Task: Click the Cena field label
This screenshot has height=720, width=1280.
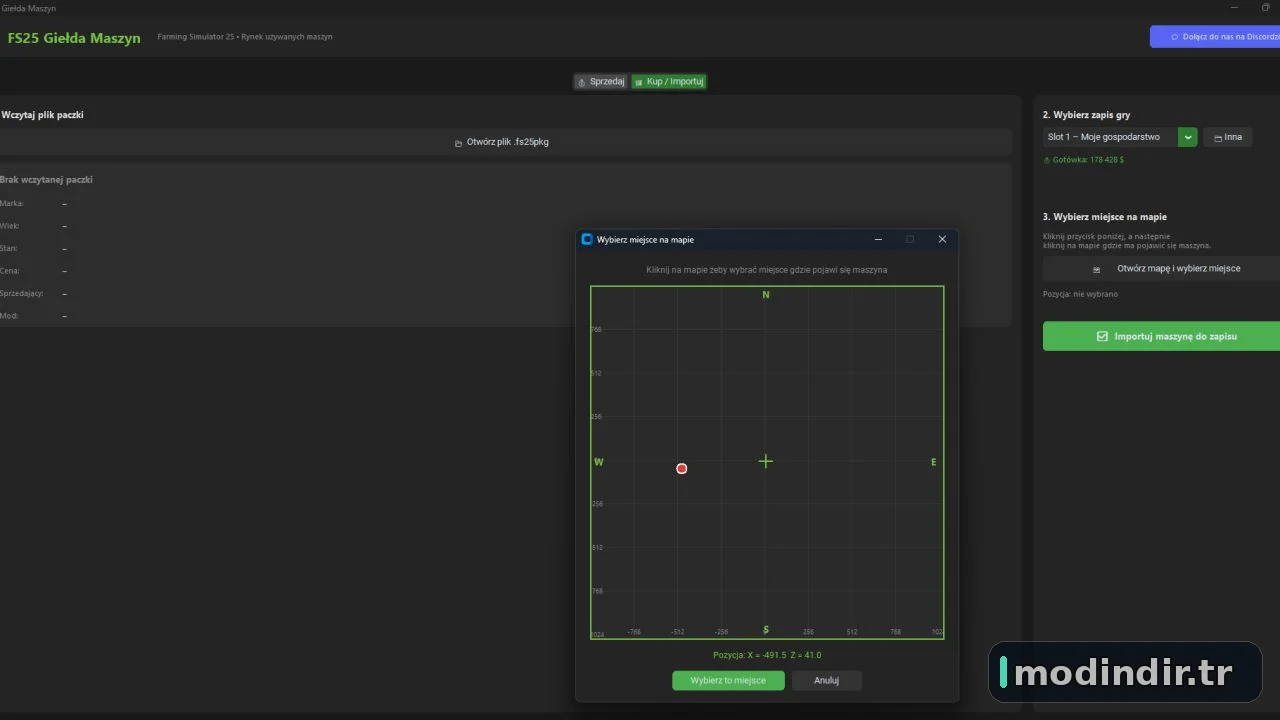Action: click(x=10, y=271)
